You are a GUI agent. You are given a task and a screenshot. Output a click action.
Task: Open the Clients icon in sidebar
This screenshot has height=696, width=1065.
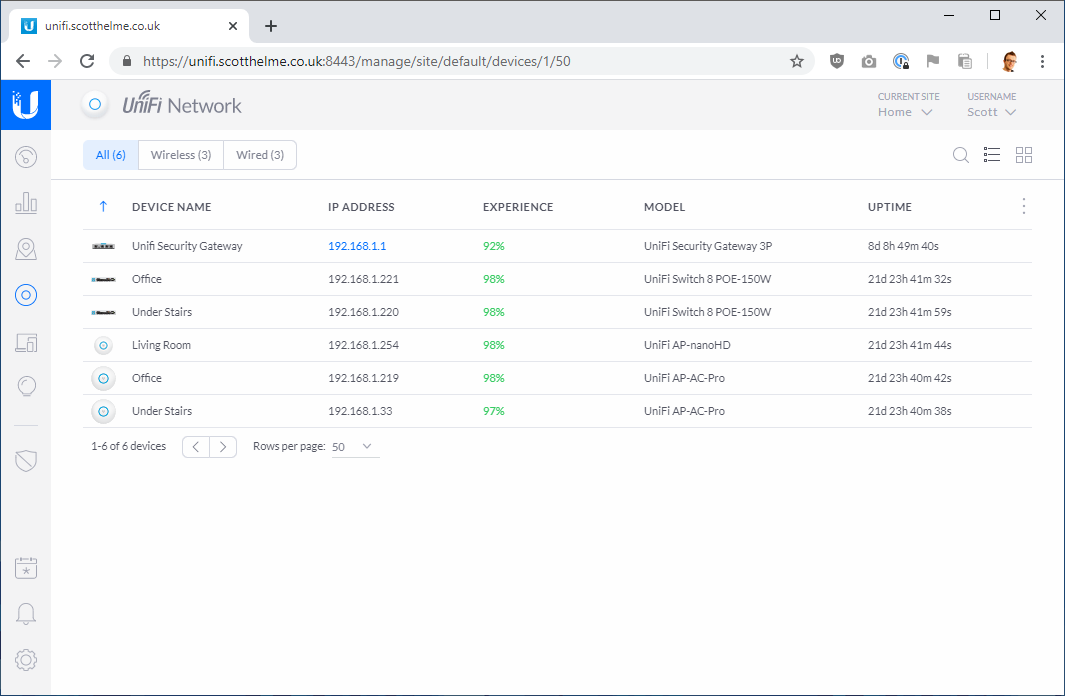pyautogui.click(x=26, y=342)
